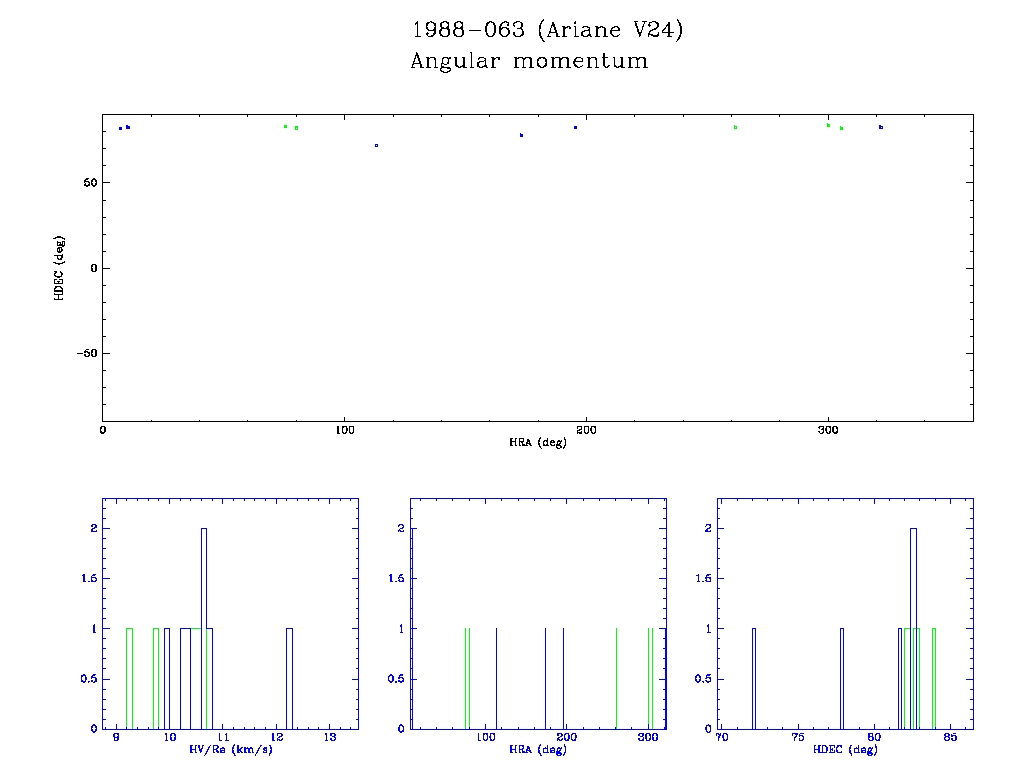Click the plot title "1988-063 (Ariane V24)"
The height and width of the screenshot is (768, 1024).
click(x=548, y=30)
